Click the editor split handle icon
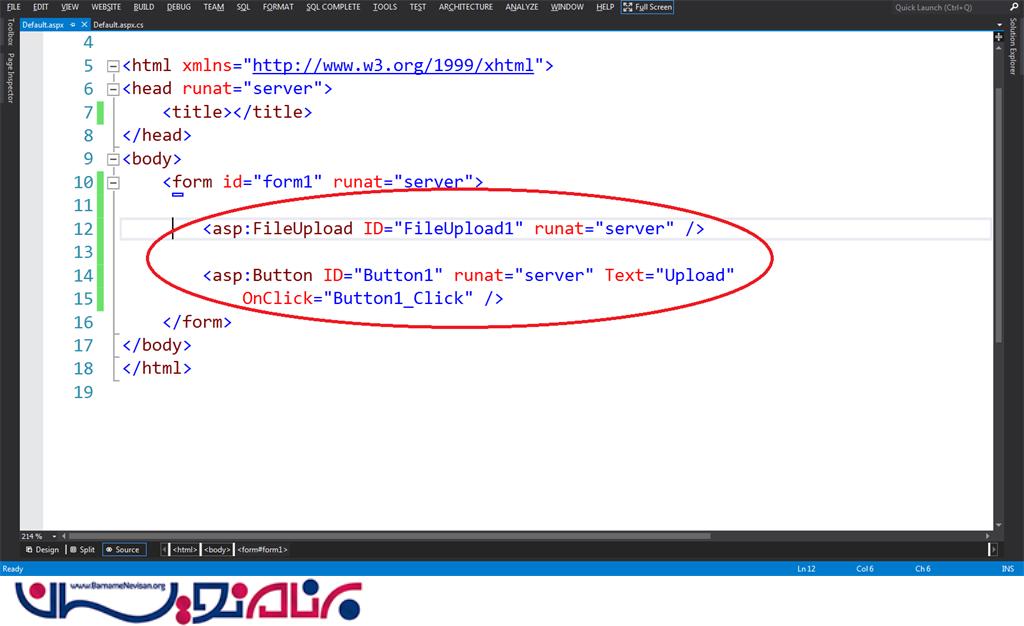This screenshot has width=1024, height=626. click(x=999, y=37)
